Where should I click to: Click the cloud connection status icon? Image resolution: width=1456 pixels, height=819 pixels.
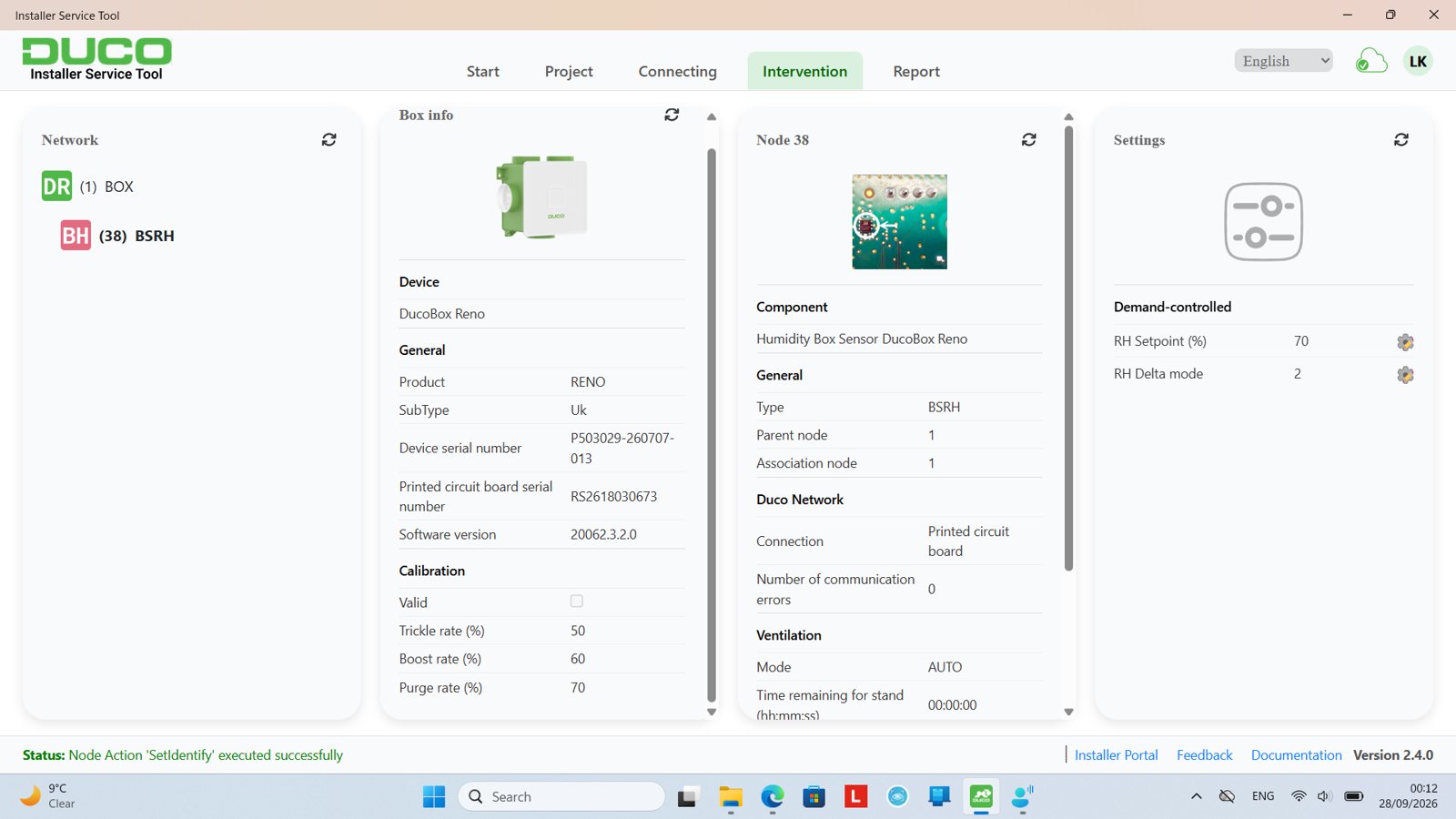tap(1371, 62)
